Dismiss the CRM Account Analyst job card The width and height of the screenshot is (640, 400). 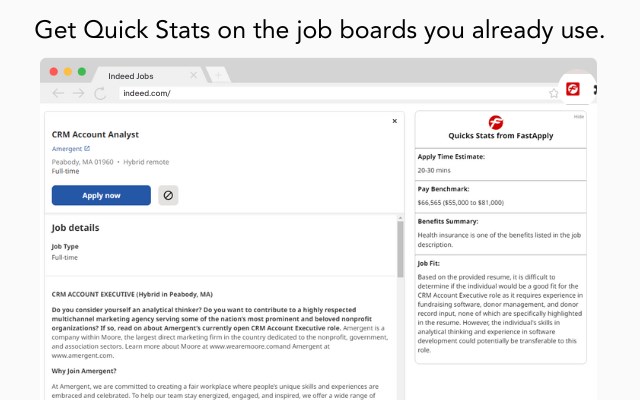pos(394,121)
